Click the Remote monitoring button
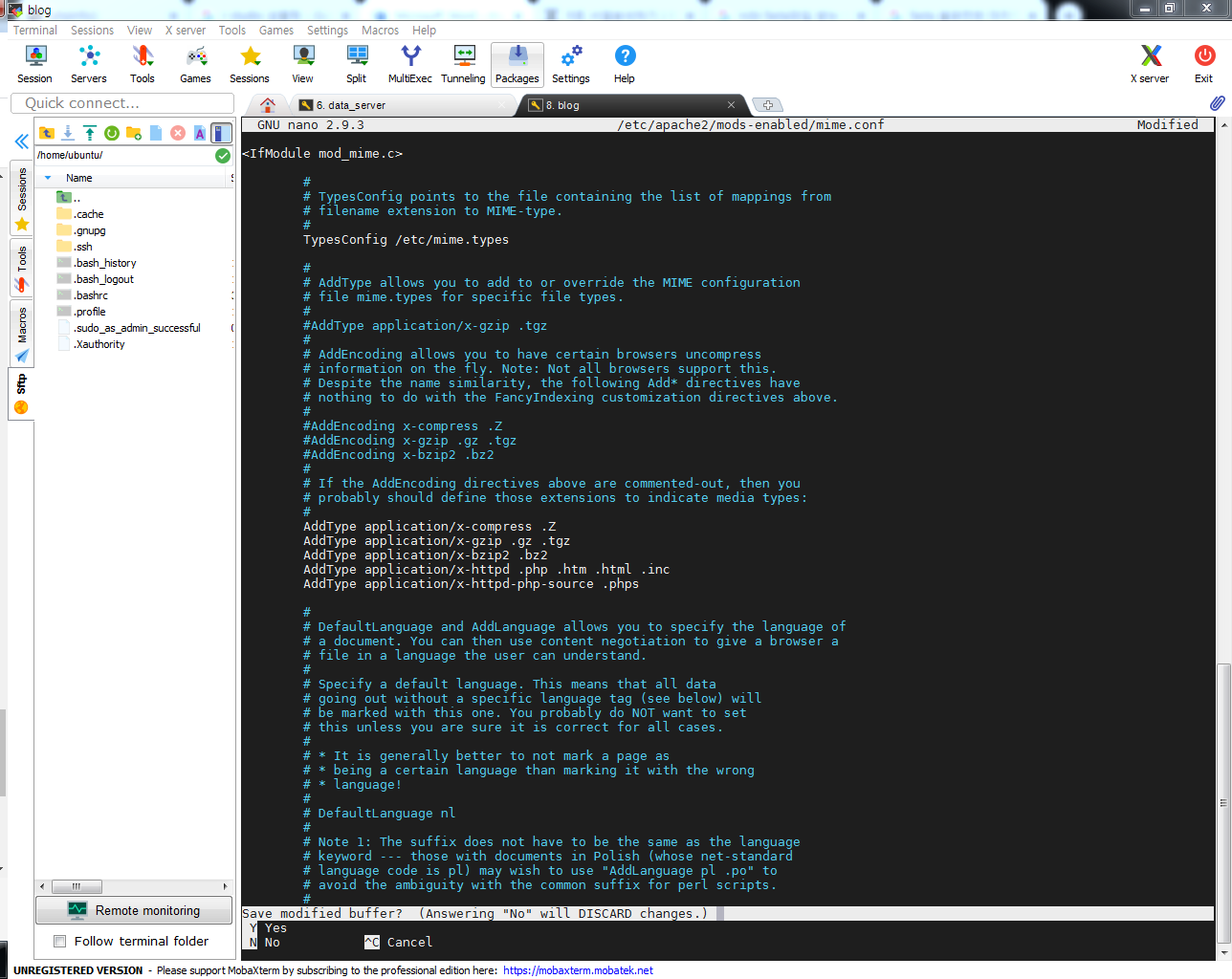Viewport: 1232px width, 979px height. [134, 910]
